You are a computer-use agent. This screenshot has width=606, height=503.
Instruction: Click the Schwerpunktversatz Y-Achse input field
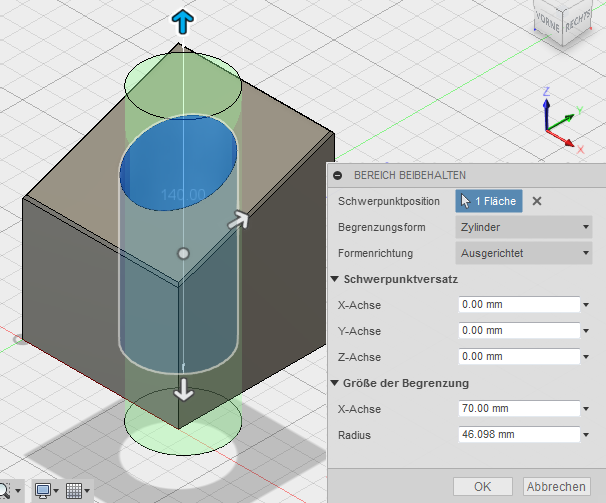[519, 331]
